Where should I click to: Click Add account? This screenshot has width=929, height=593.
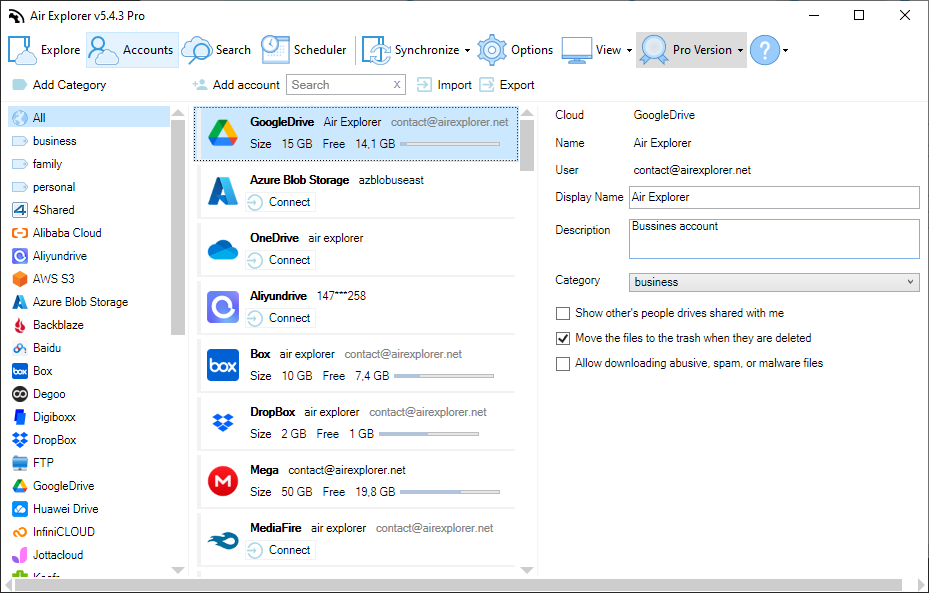pos(236,85)
